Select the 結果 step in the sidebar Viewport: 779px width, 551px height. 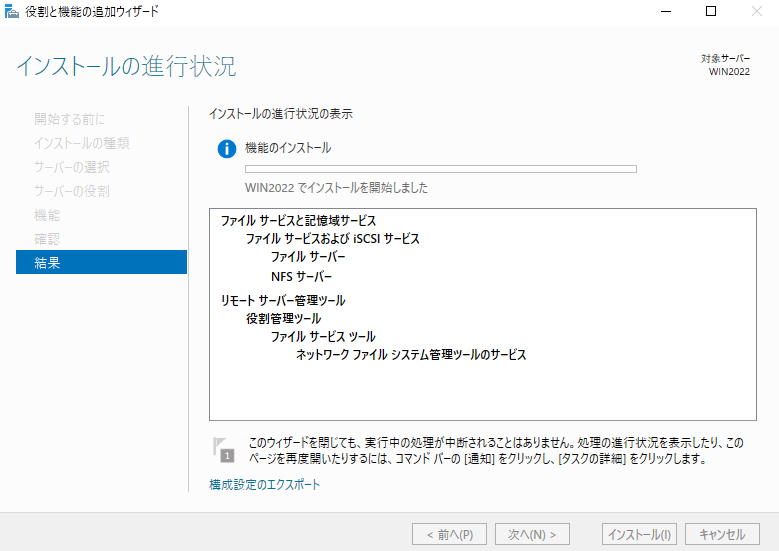(101, 263)
